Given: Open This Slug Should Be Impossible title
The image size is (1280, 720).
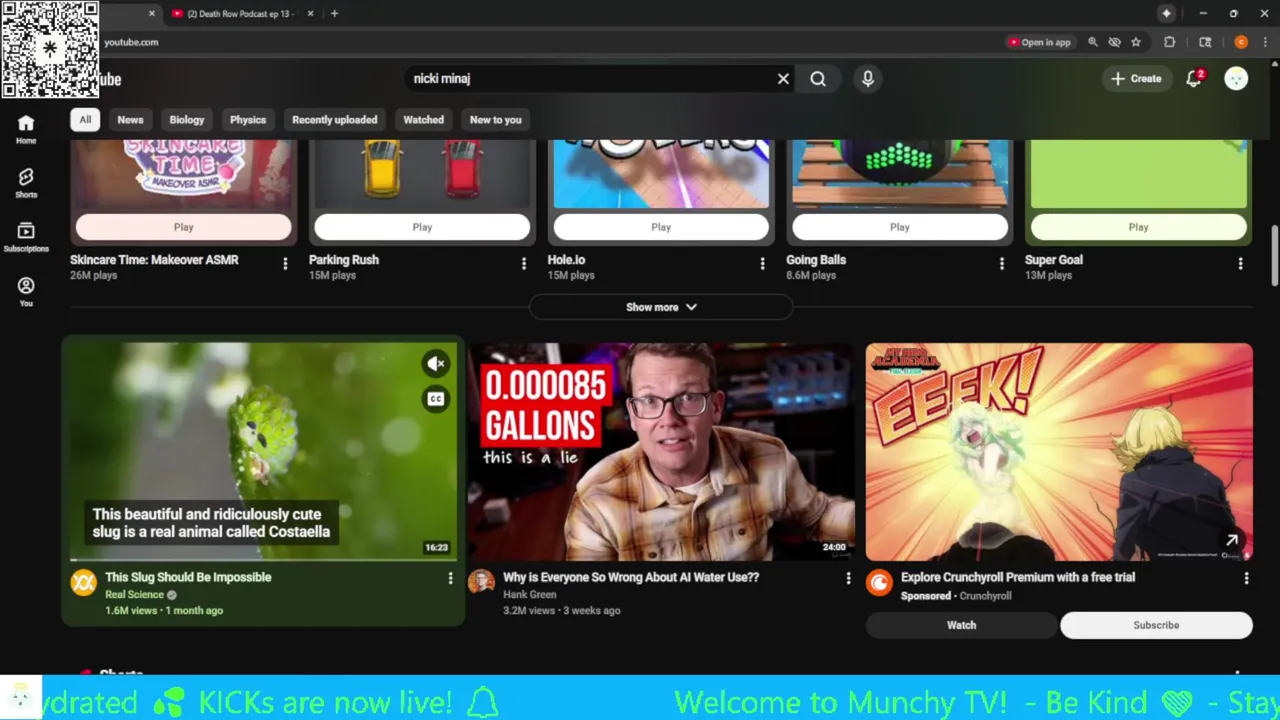Looking at the screenshot, I should coord(188,577).
